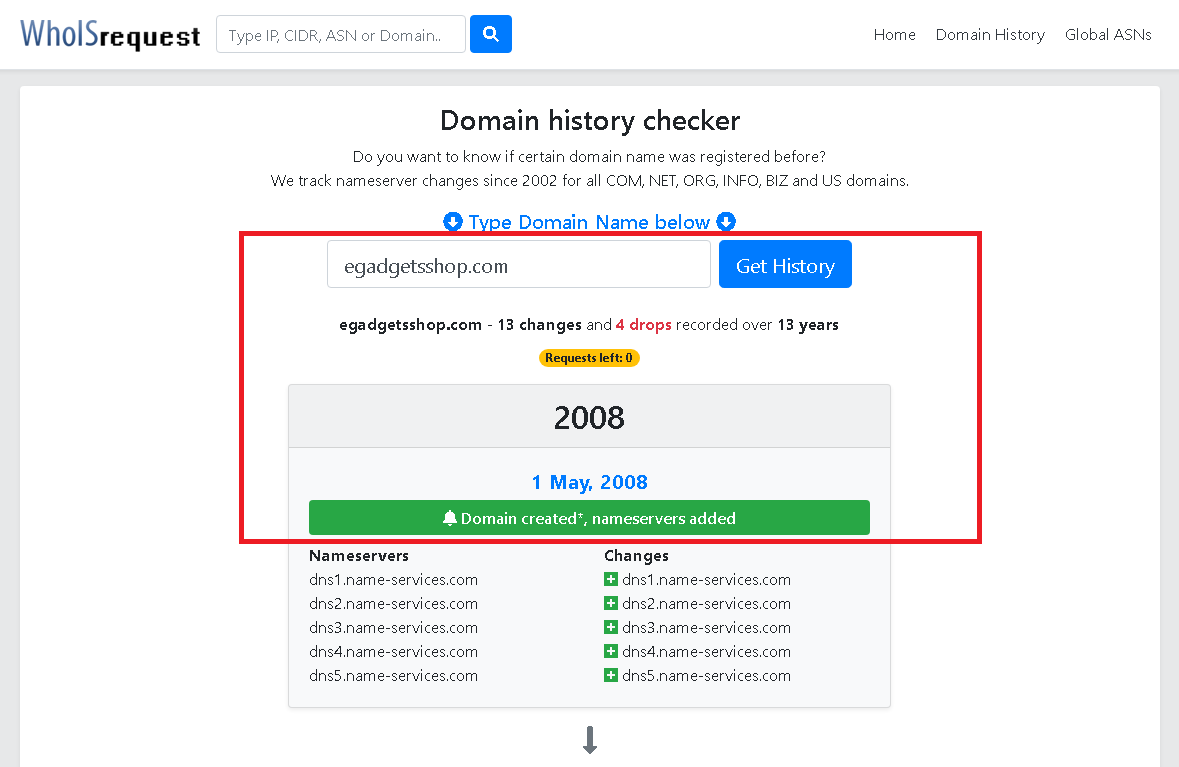Viewport: 1179px width, 767px height.
Task: Click the green Domain created banner
Action: pyautogui.click(x=590, y=518)
